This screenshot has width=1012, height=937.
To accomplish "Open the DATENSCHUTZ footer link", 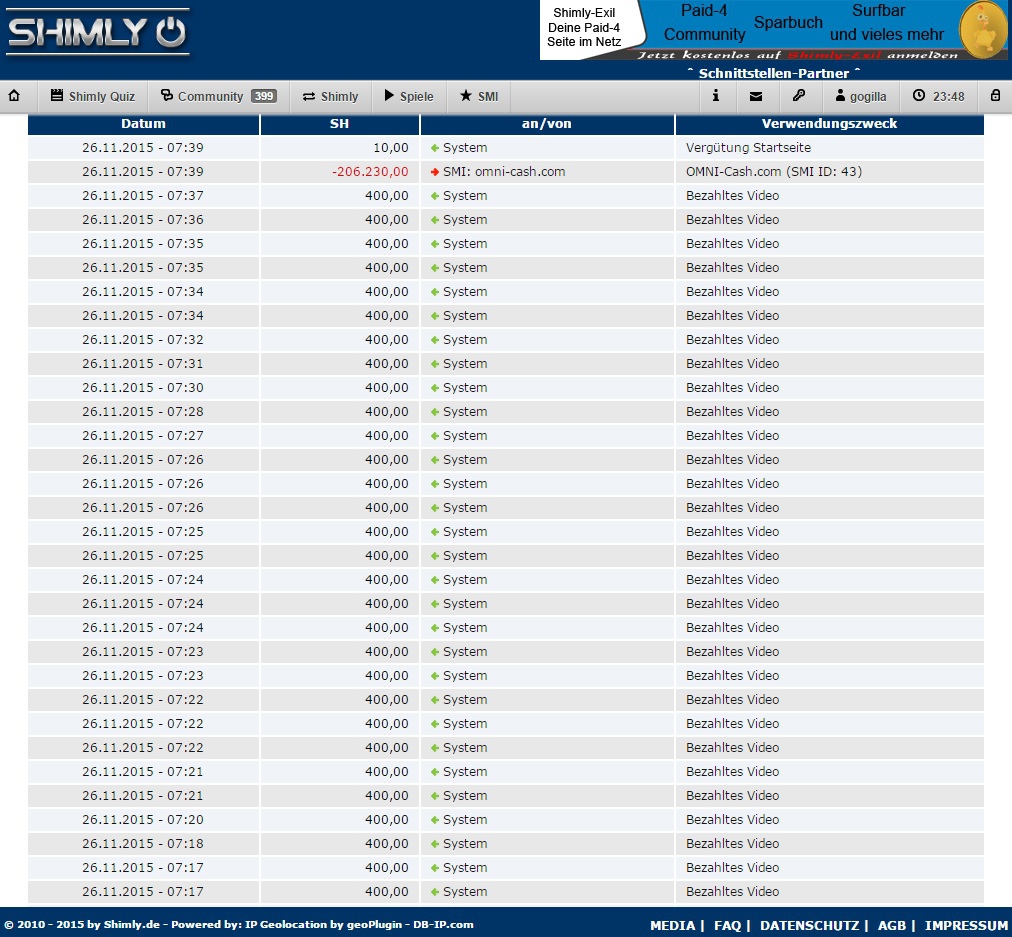I will click(x=809, y=925).
